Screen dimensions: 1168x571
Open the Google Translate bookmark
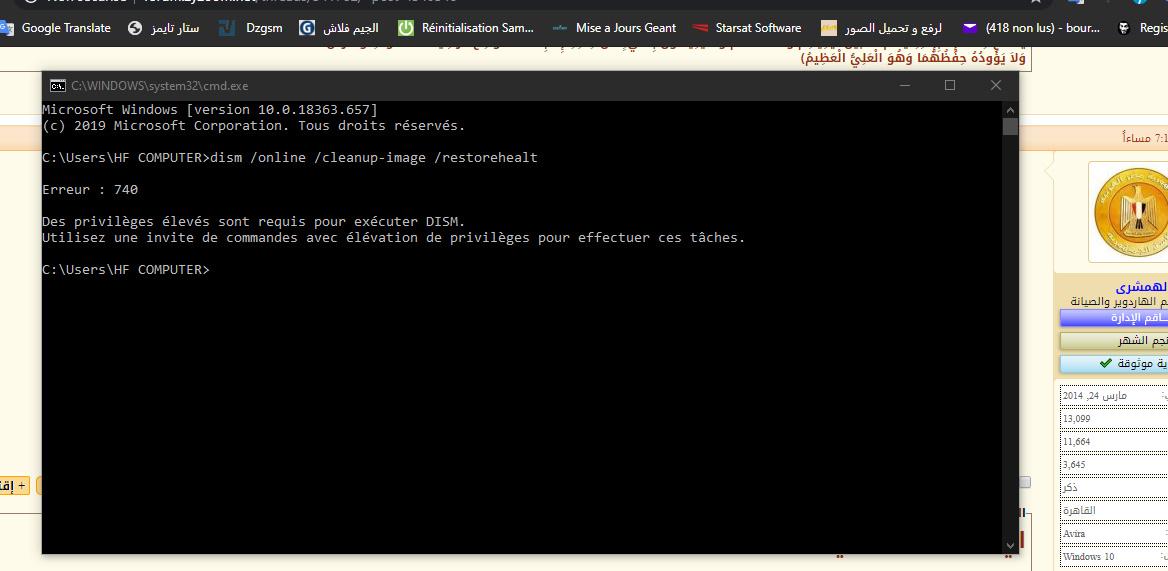coord(56,28)
